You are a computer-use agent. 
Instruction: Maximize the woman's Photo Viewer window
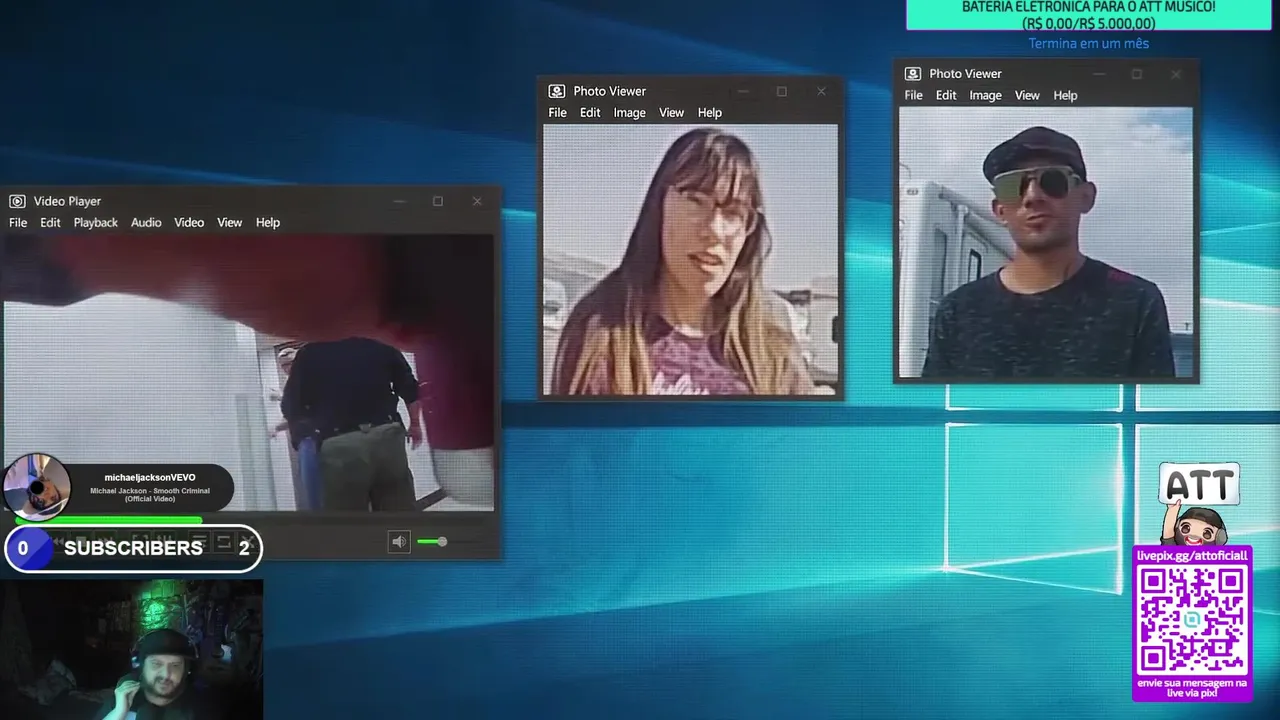(x=781, y=91)
